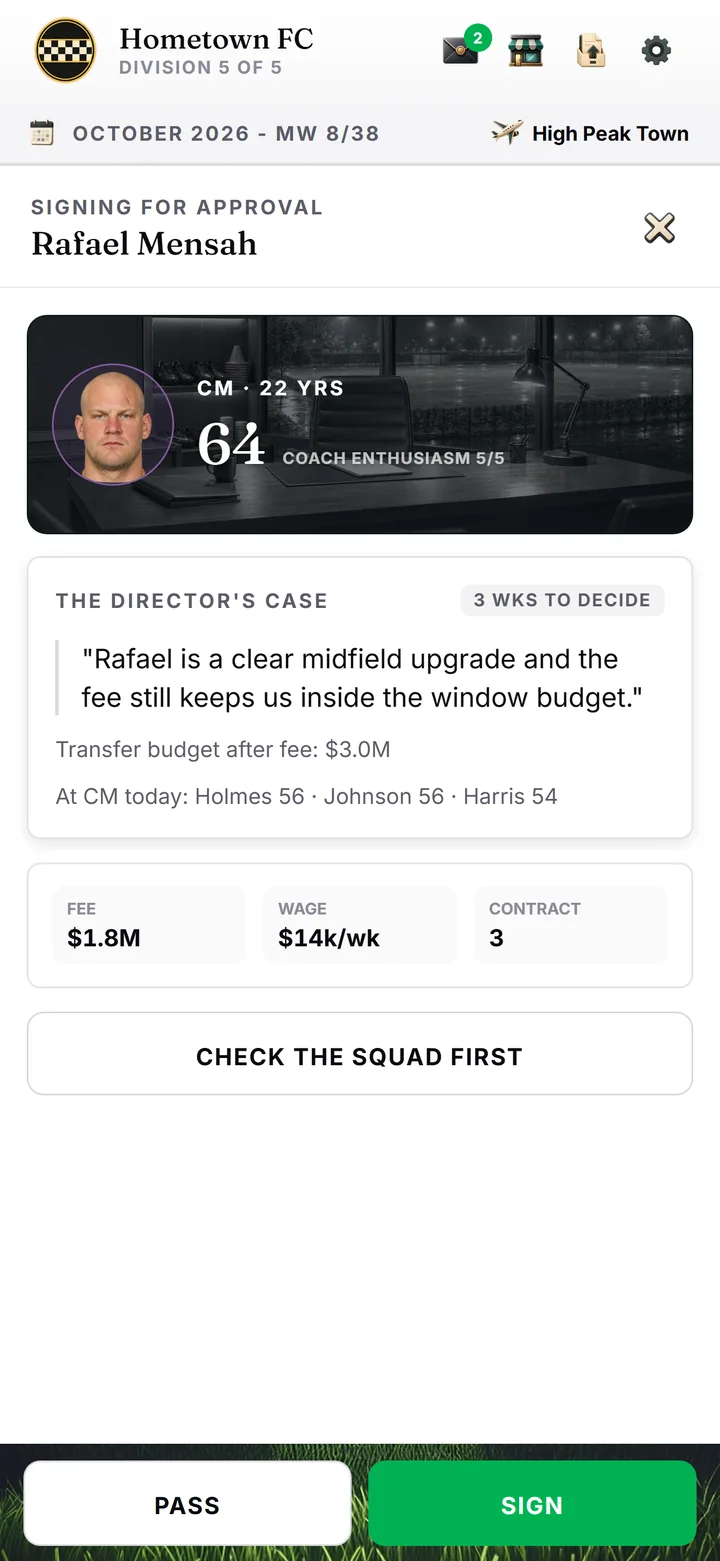720x1561 pixels.
Task: Open the settings gear
Action: click(656, 50)
